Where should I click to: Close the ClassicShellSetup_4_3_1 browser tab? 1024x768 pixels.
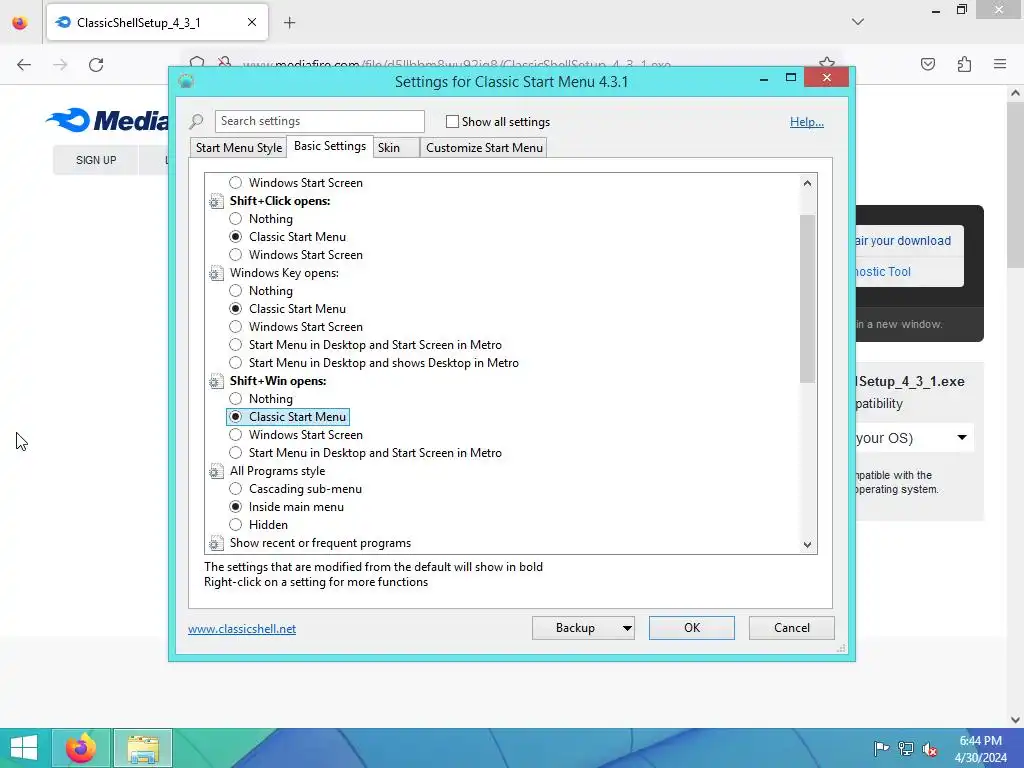252,22
